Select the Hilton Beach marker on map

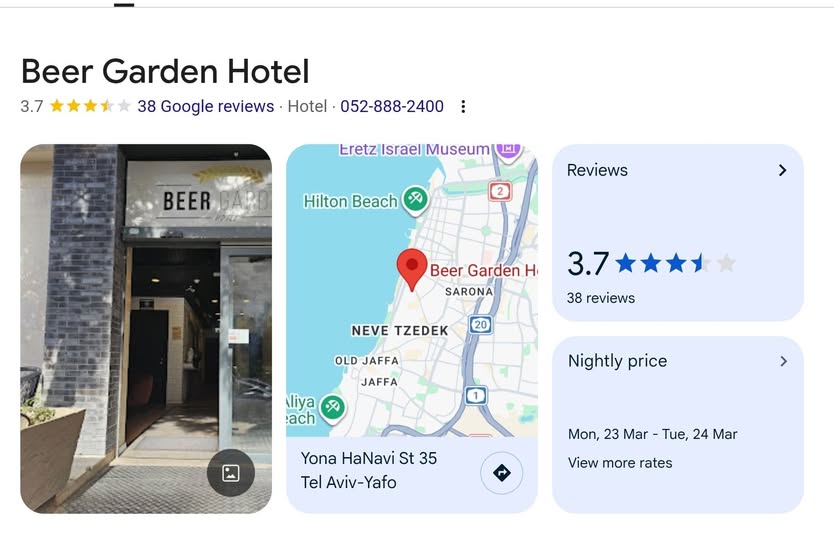coord(415,201)
